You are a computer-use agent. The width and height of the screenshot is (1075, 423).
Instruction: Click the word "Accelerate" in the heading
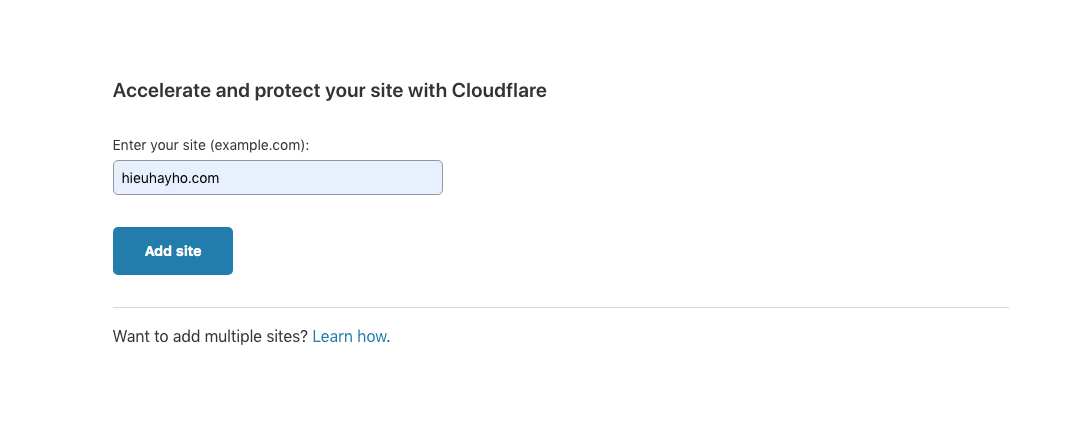(x=162, y=91)
